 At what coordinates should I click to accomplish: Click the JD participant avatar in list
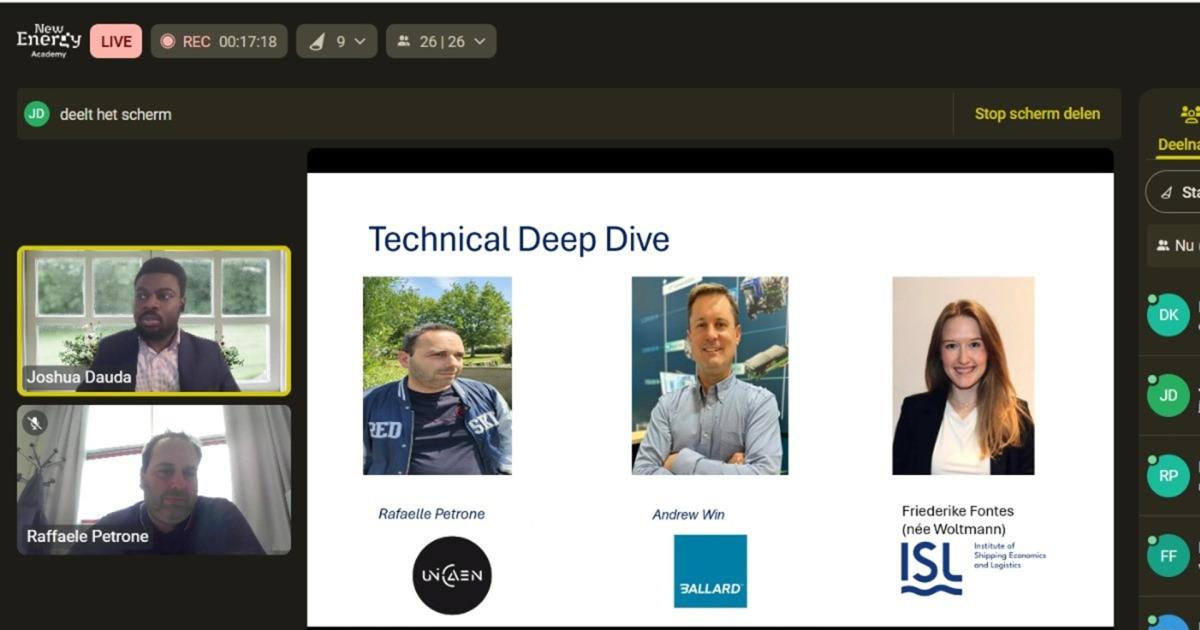coord(1168,395)
